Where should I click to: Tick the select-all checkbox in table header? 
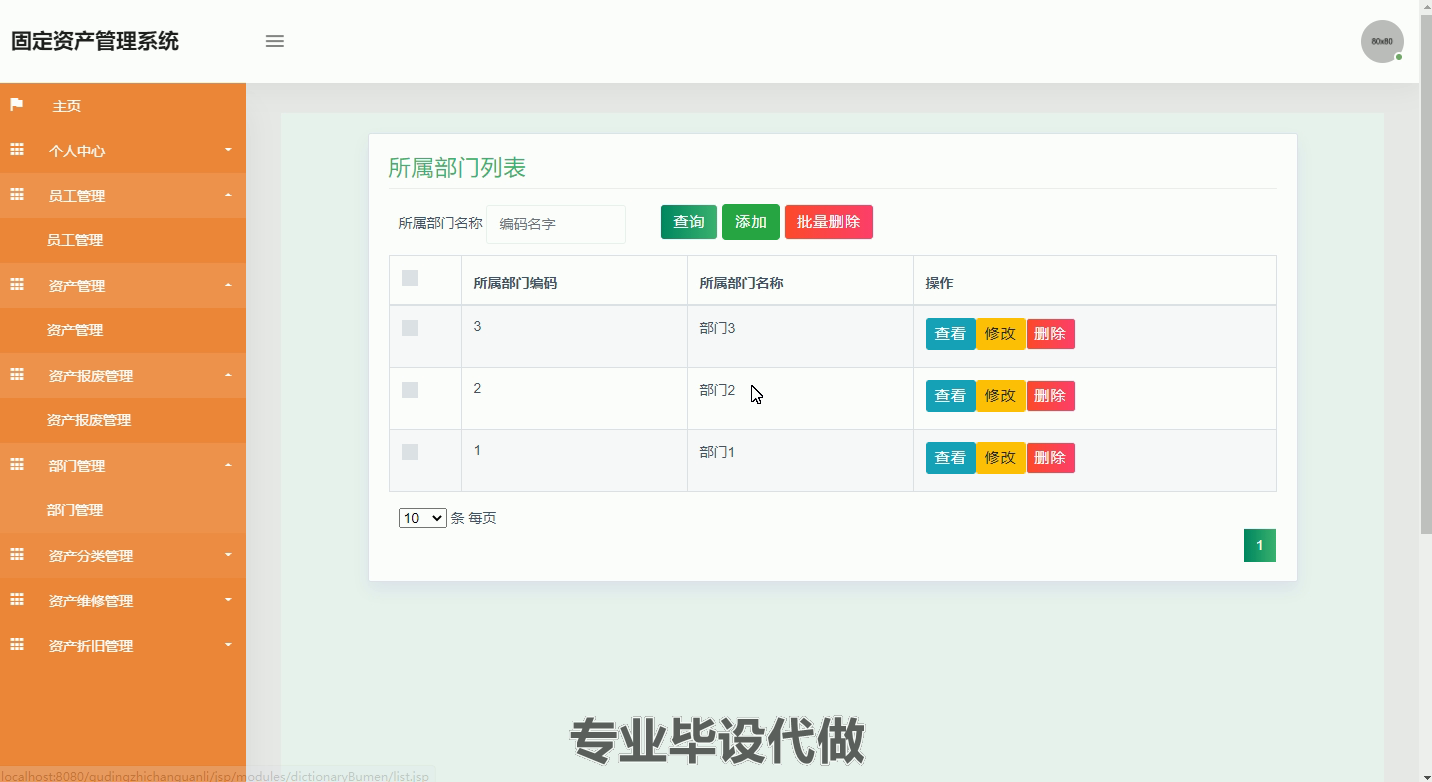[410, 278]
